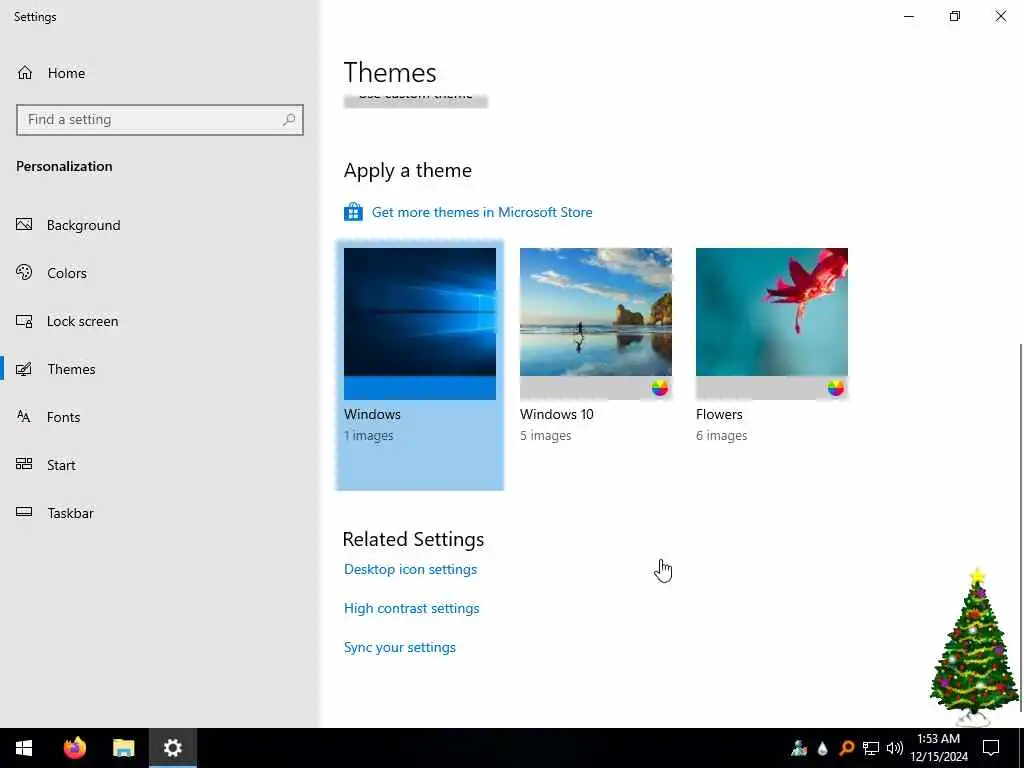Click the Settings gear taskbar icon
Image resolution: width=1024 pixels, height=768 pixels.
point(172,748)
